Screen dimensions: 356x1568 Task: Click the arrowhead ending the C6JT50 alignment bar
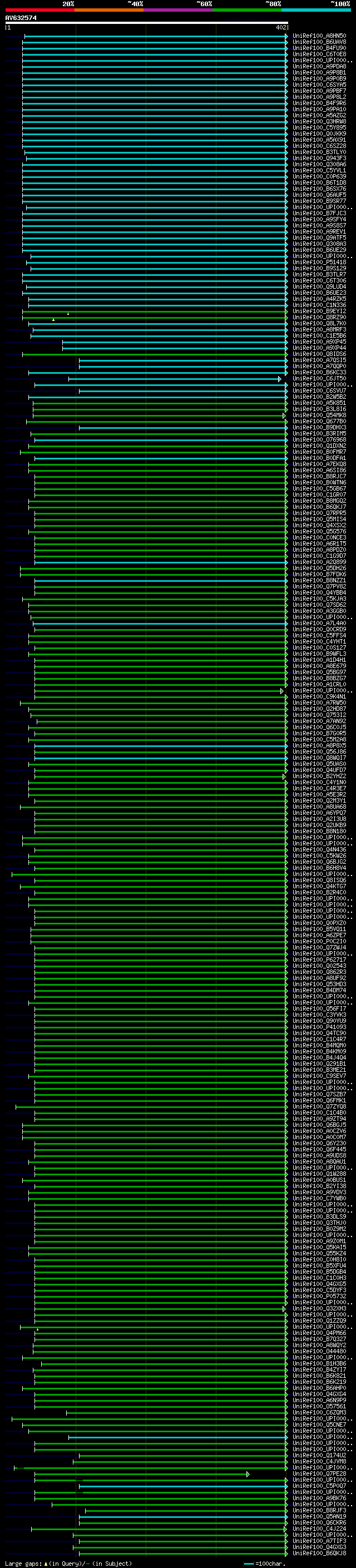(280, 379)
